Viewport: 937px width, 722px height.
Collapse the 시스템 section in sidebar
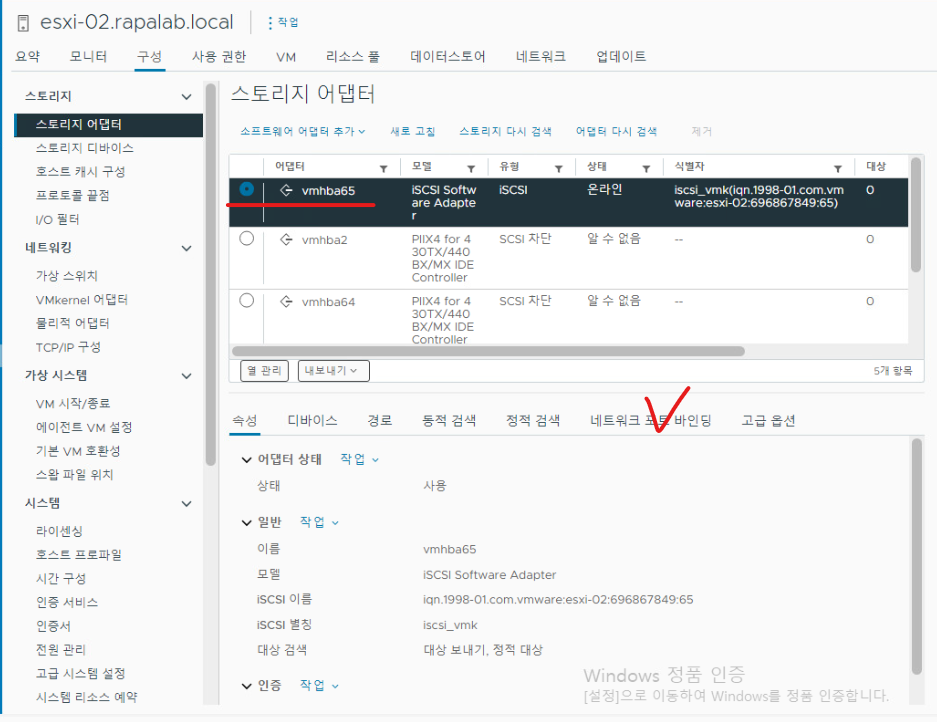point(186,504)
